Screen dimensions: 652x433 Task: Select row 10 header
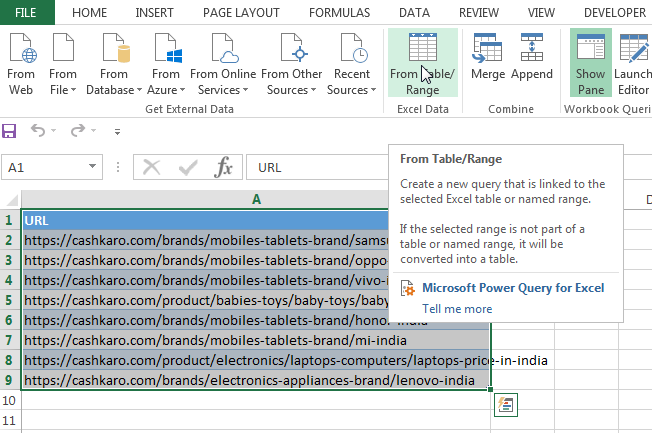pyautogui.click(x=10, y=400)
